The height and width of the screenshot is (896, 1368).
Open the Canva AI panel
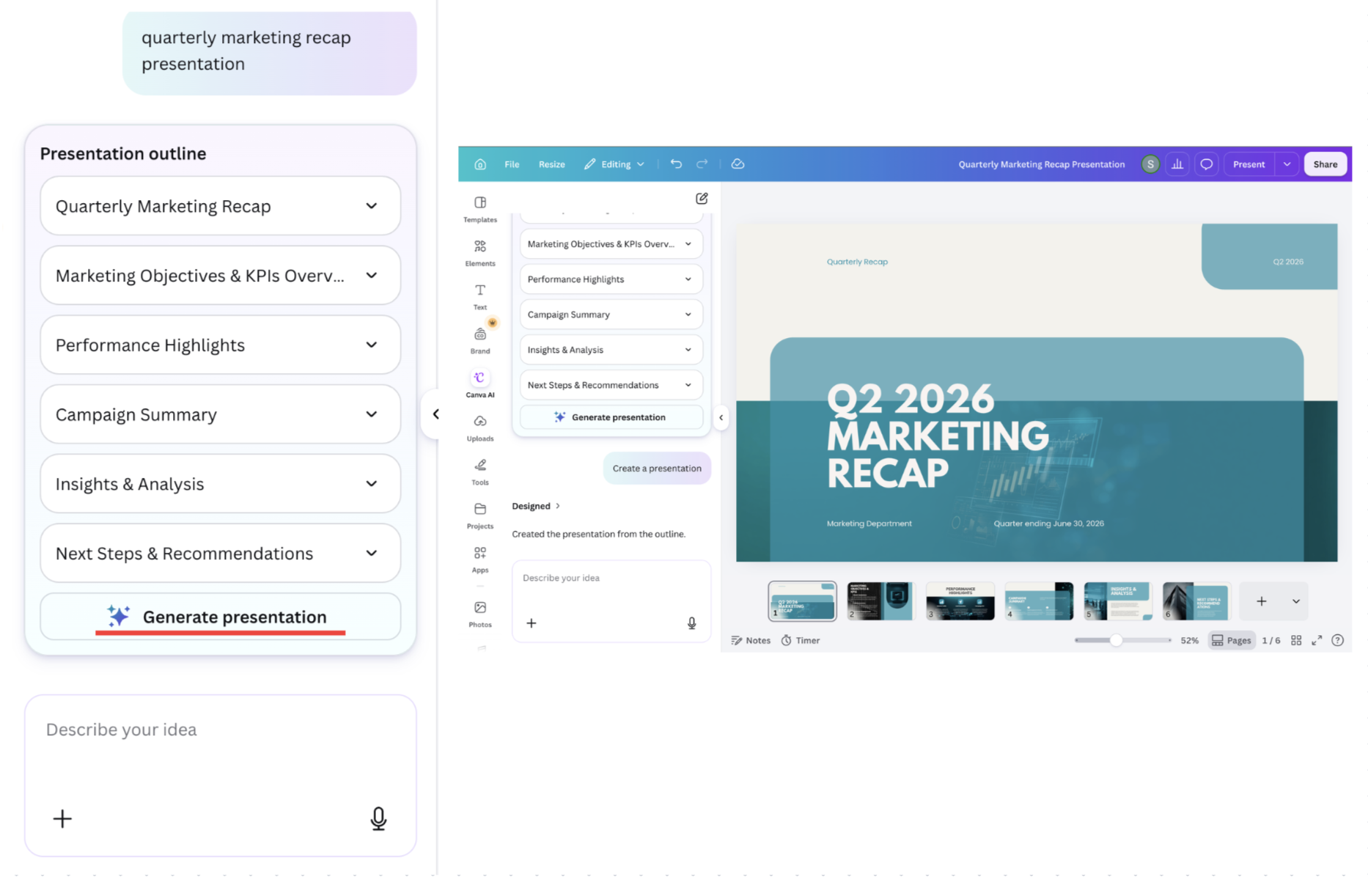point(480,383)
